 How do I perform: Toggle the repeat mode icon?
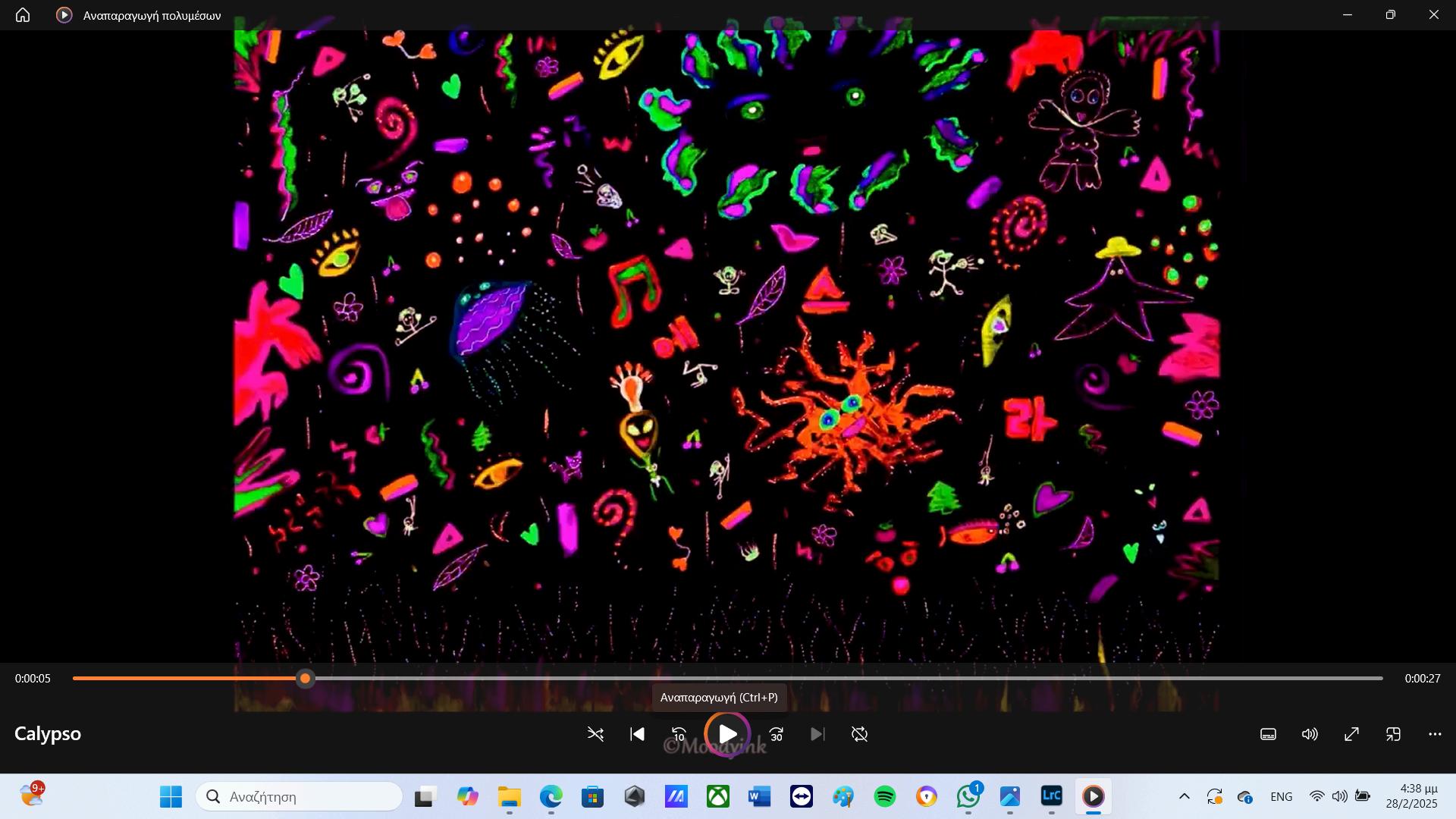pos(859,734)
